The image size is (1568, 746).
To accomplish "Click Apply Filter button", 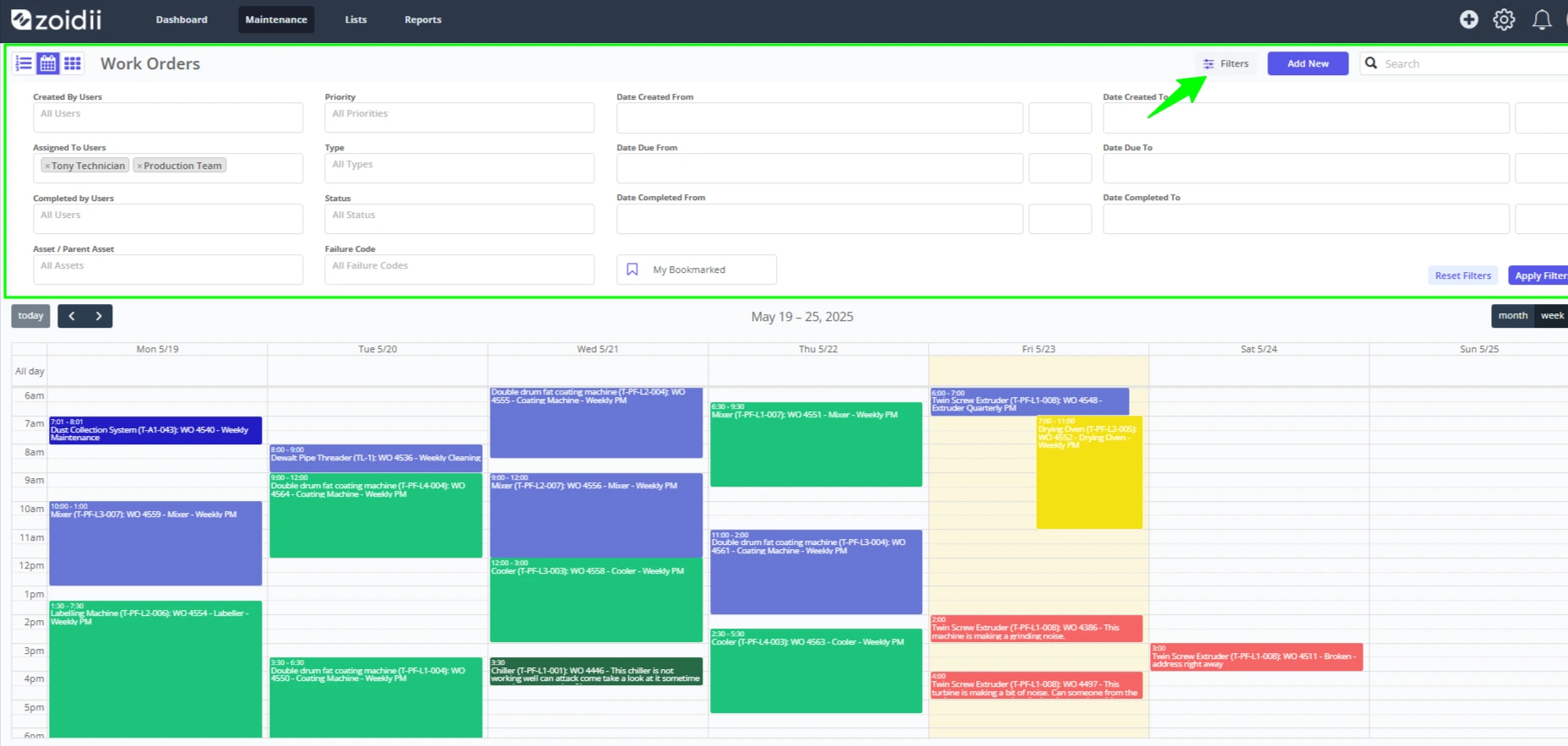I will click(x=1540, y=275).
